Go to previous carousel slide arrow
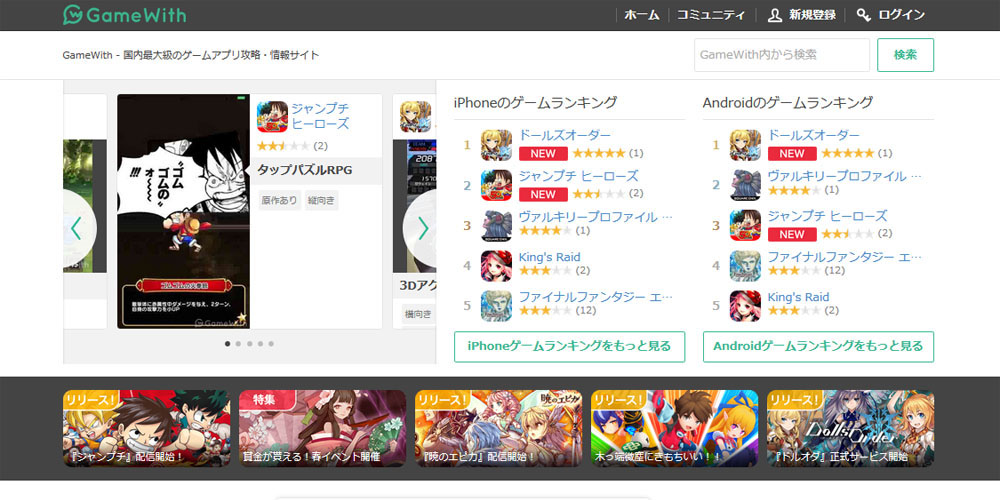The width and height of the screenshot is (1000, 500). (78, 228)
